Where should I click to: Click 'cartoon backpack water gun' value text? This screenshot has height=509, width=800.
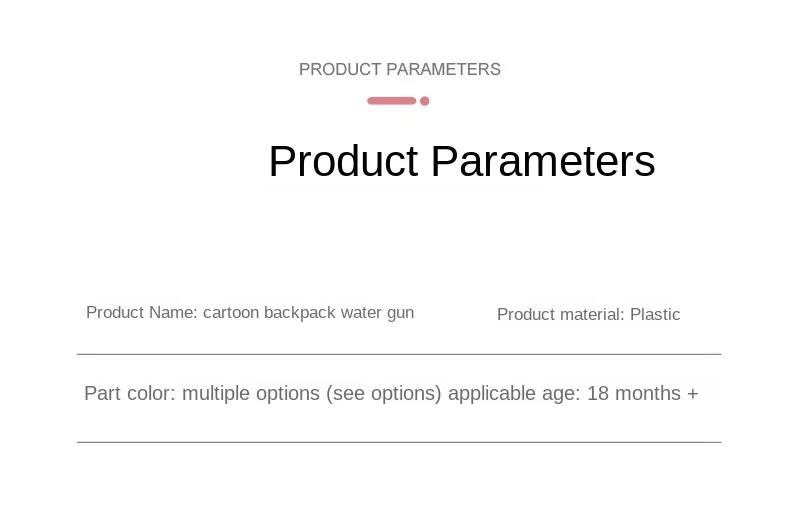click(308, 313)
